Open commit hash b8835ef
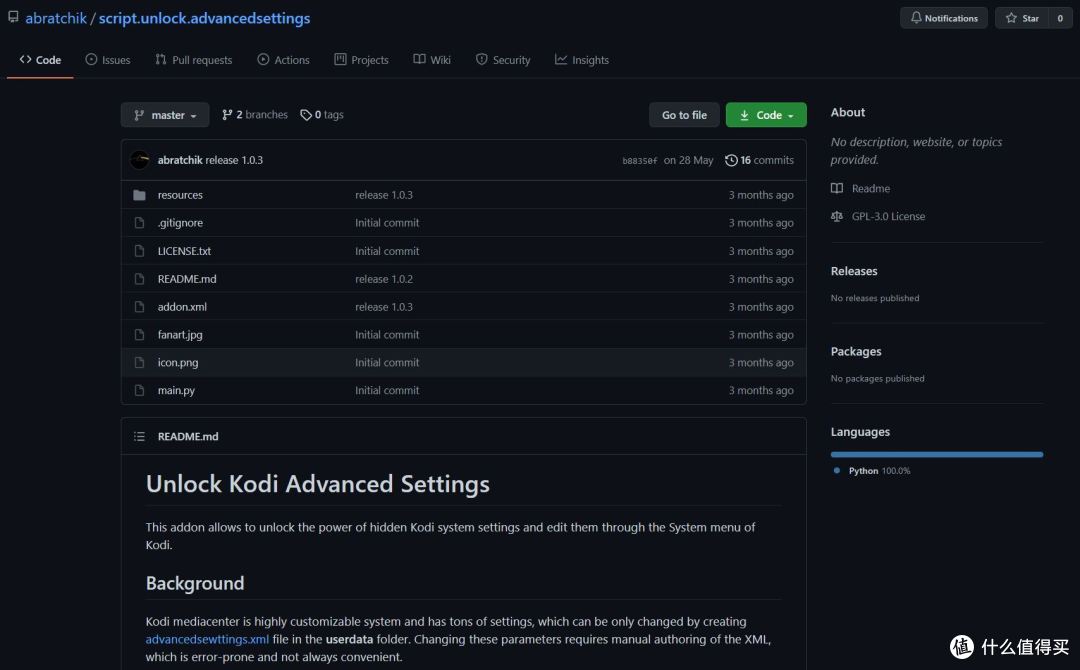This screenshot has height=670, width=1080. click(x=639, y=160)
